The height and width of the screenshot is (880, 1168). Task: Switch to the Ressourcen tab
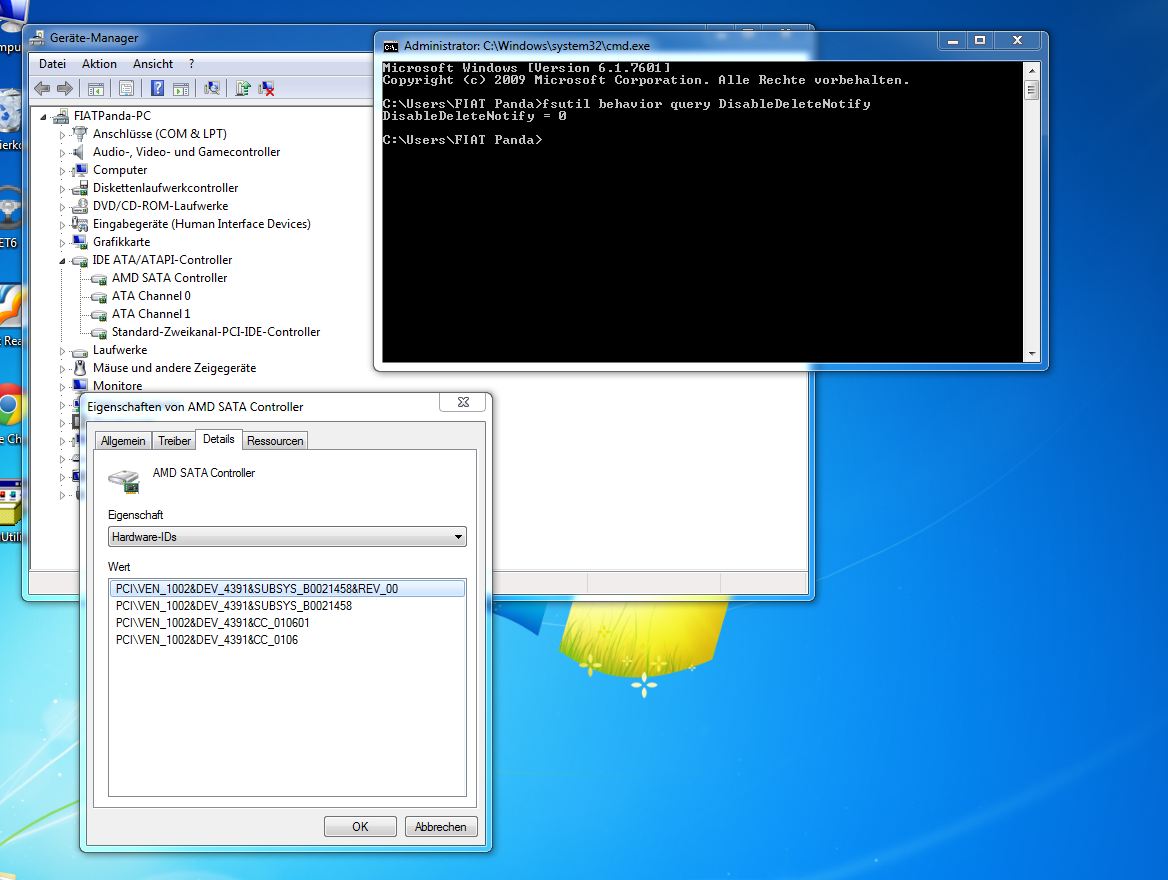(275, 441)
